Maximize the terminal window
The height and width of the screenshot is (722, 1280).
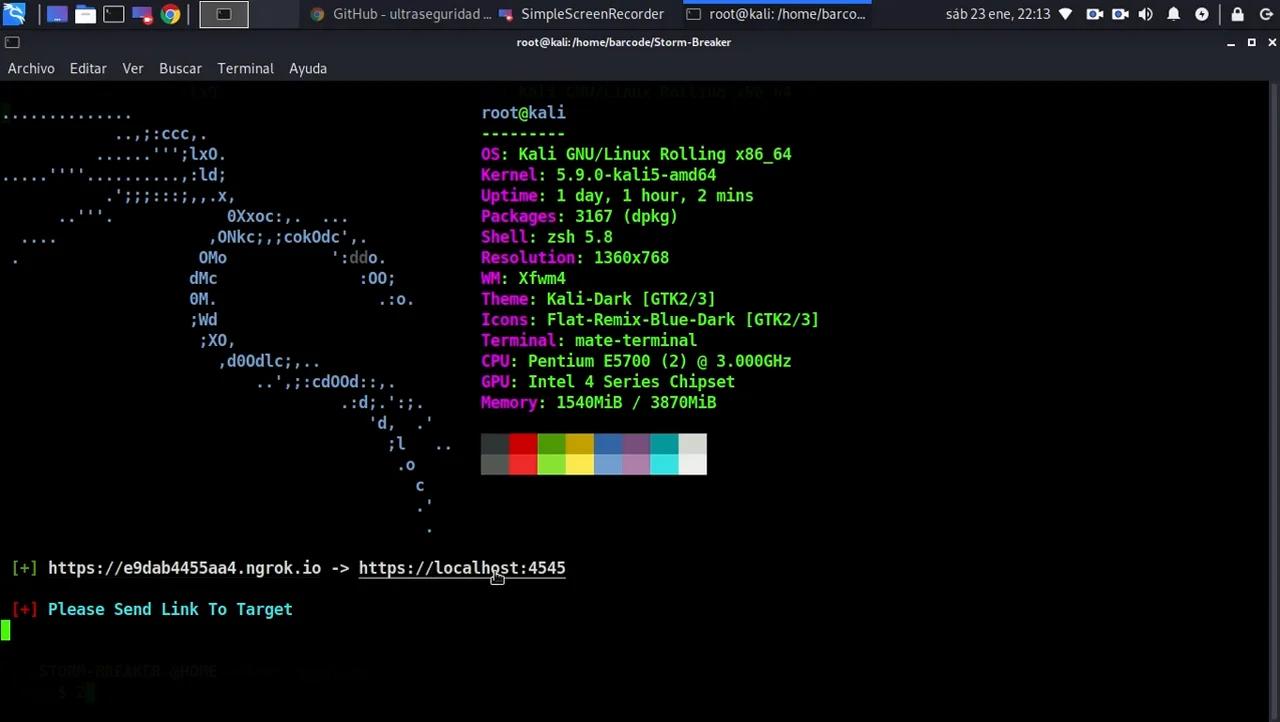[1251, 42]
